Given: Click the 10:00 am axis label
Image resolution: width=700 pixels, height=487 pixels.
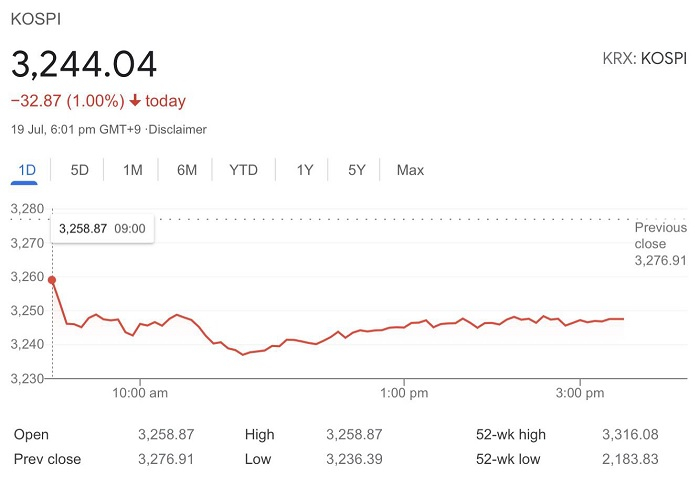Looking at the screenshot, I should (140, 394).
